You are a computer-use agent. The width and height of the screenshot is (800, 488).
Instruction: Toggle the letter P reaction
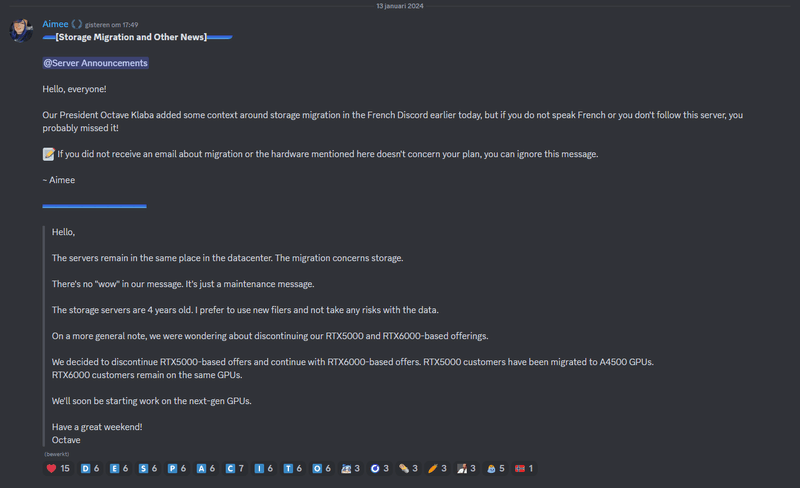coord(177,469)
